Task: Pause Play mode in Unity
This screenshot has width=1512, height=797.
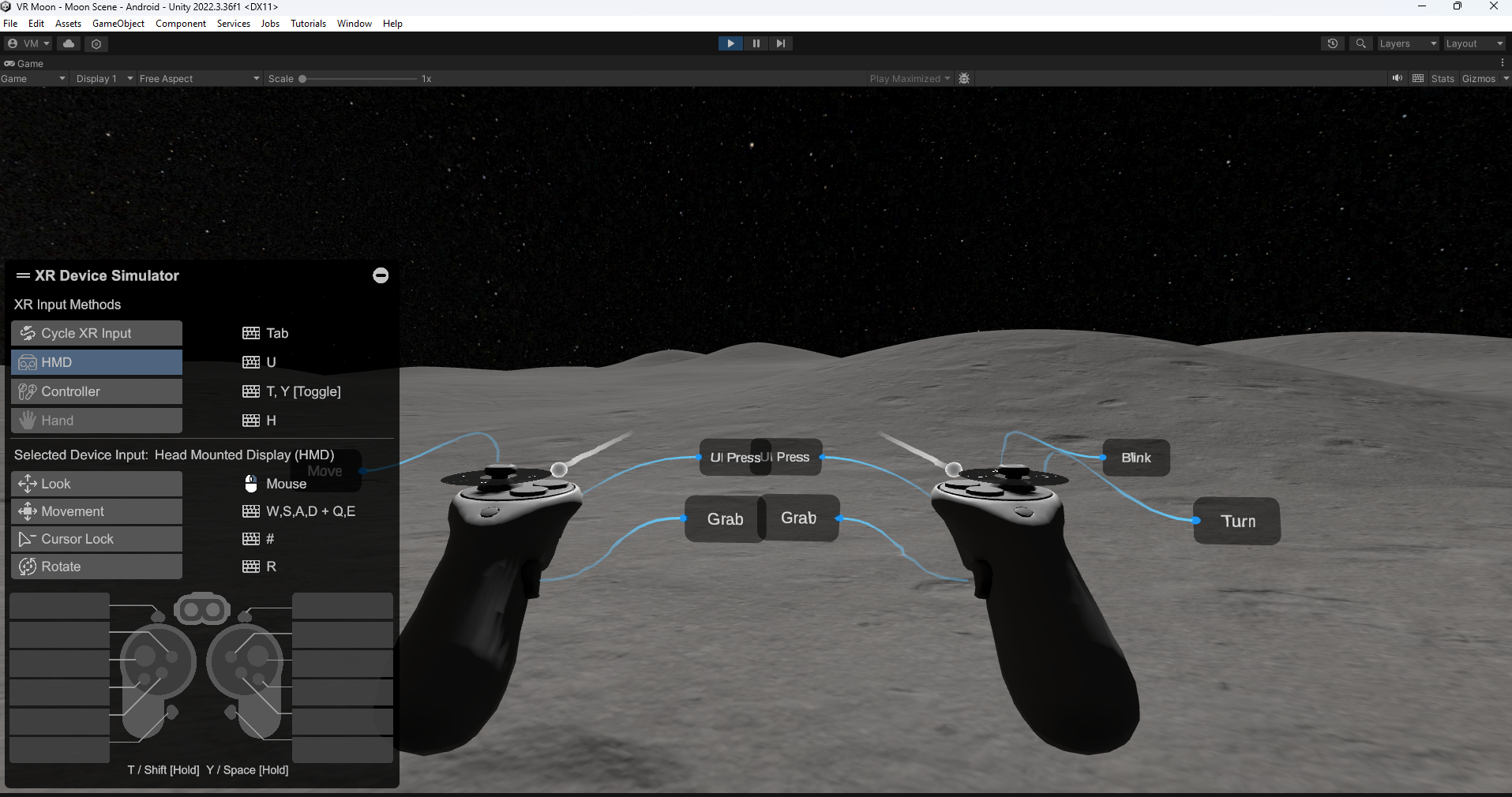Action: tap(756, 43)
